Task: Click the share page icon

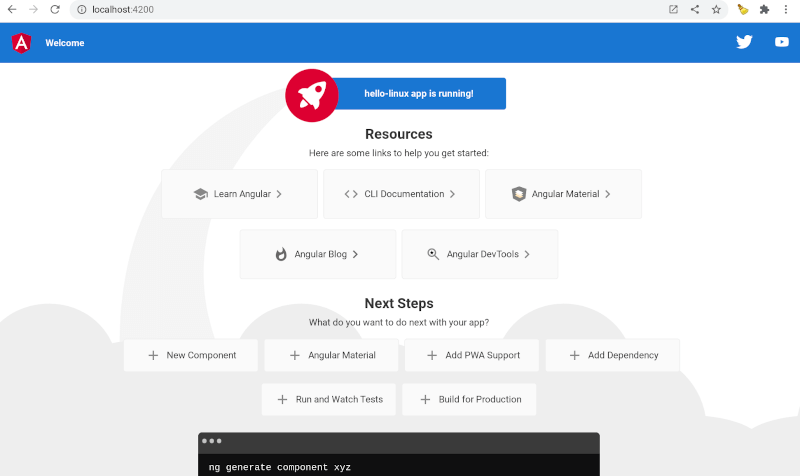Action: [695, 9]
